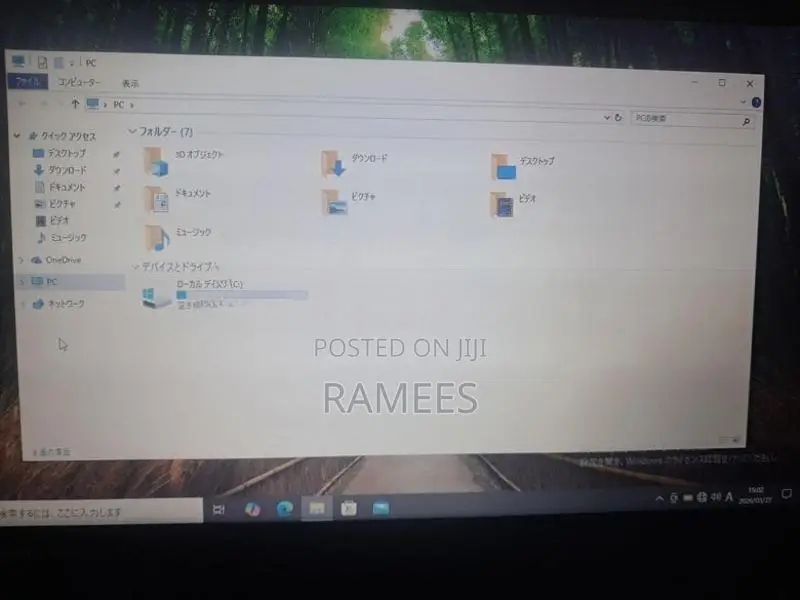Click the properties icon in quick access toolbar

tap(42, 62)
